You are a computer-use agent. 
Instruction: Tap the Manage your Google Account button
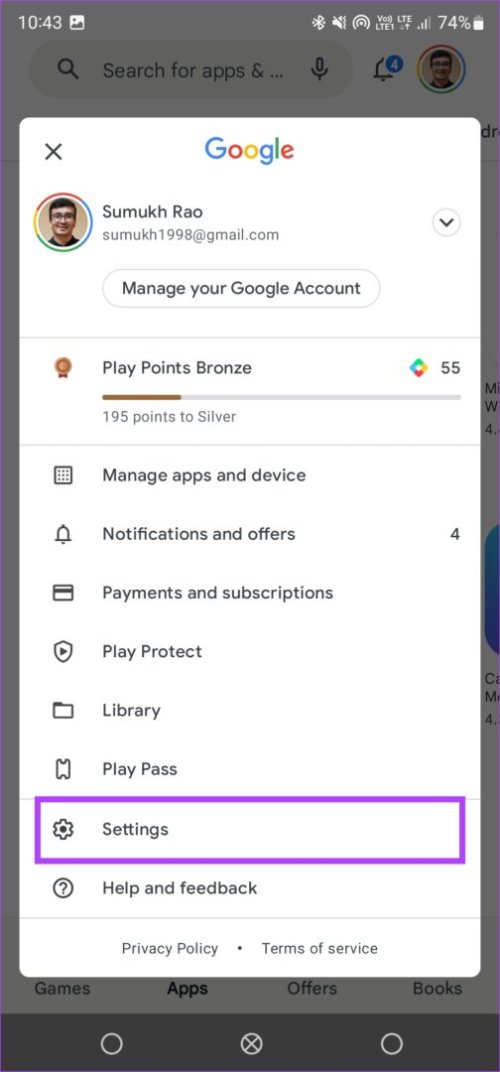click(241, 289)
